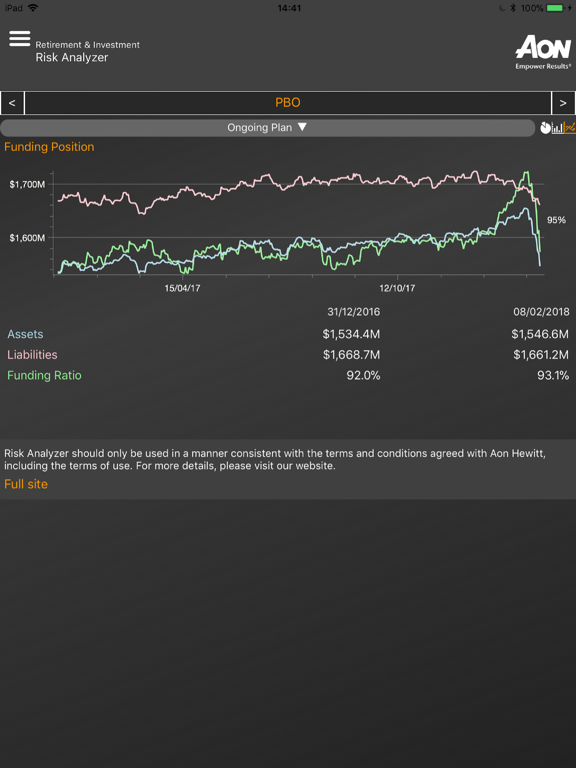Tap the $1,668.7M liabilities value

pyautogui.click(x=351, y=355)
